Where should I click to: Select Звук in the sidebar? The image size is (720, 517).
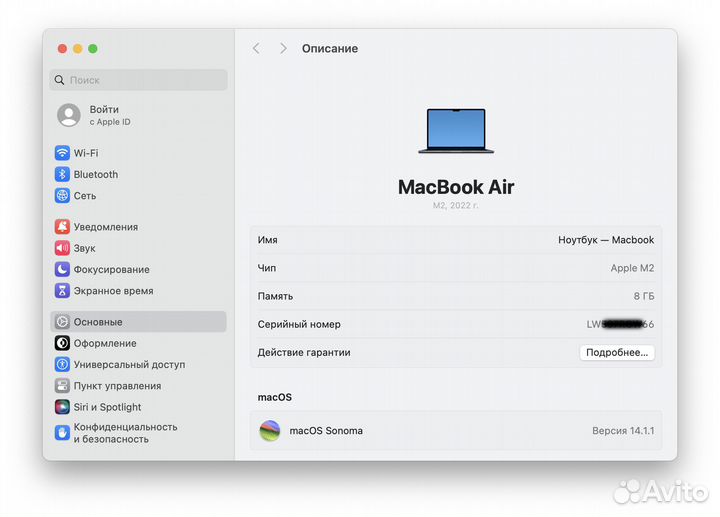138,248
